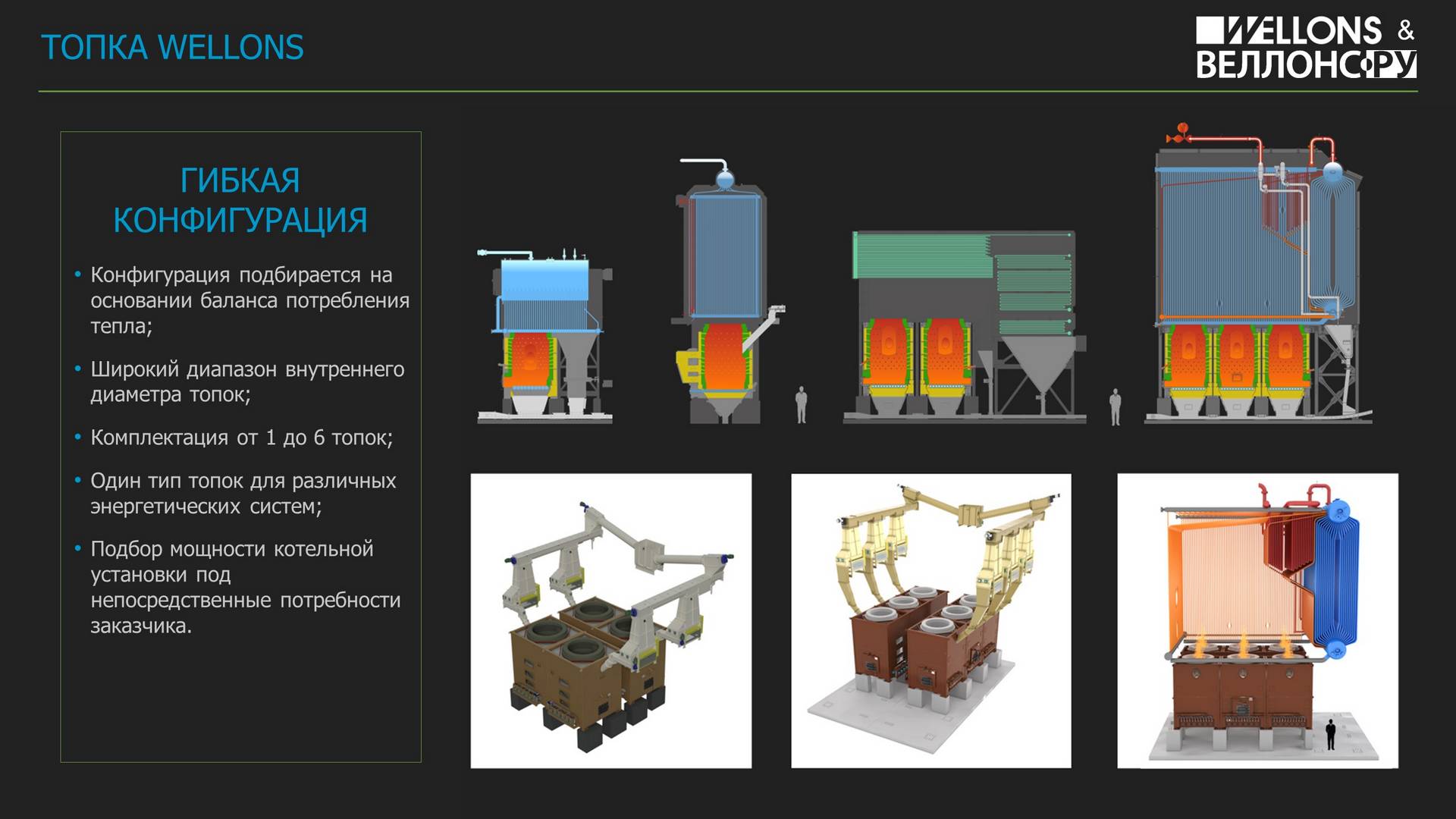The image size is (1456, 819).
Task: Open the 3D boiler cutaway render with blue drum
Action: pyautogui.click(x=1258, y=621)
